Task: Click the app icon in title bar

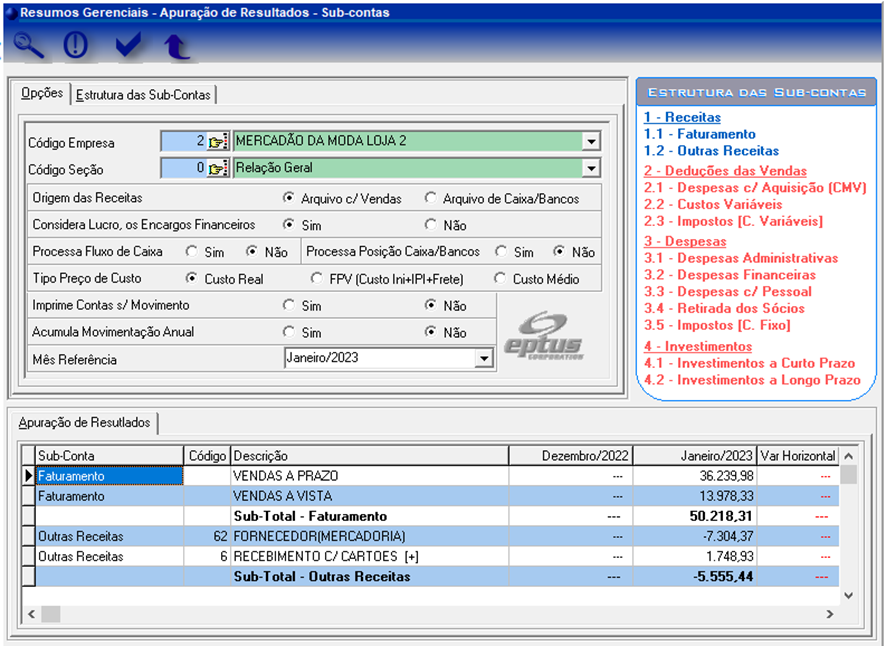Action: pos(10,13)
